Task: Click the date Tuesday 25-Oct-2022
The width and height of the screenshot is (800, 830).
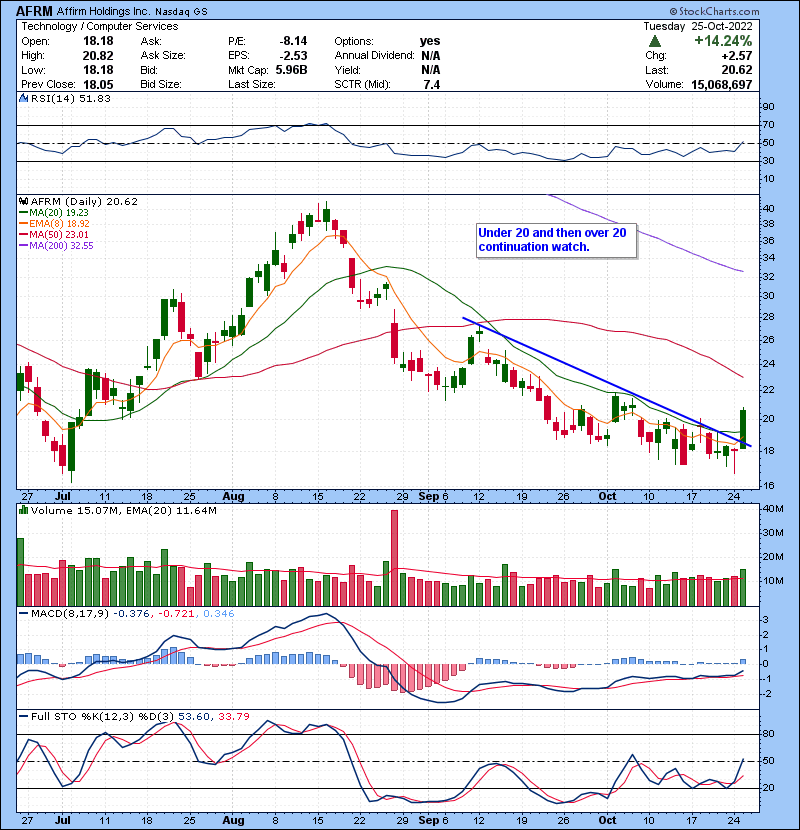Action: tap(698, 26)
